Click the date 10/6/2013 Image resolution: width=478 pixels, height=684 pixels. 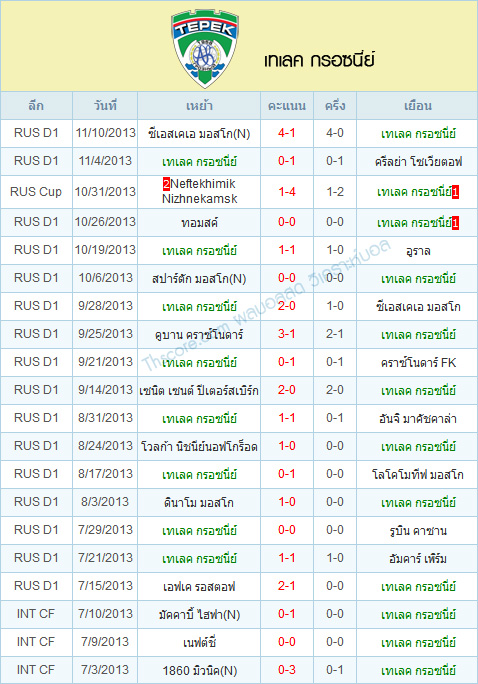pyautogui.click(x=105, y=278)
